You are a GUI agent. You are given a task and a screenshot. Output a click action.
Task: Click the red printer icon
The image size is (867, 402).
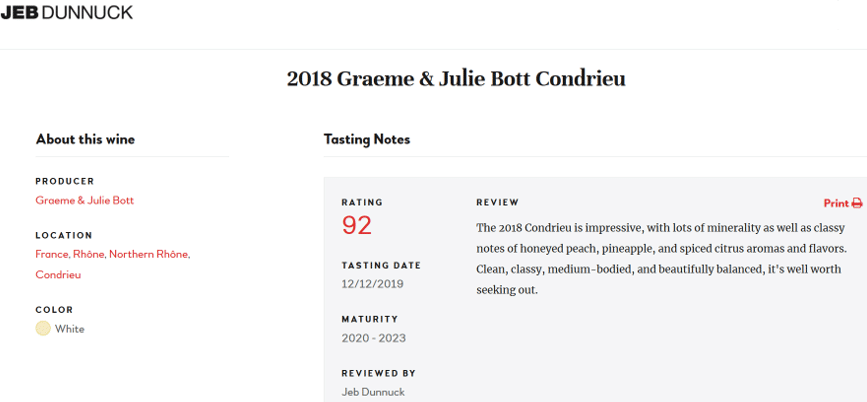point(857,203)
